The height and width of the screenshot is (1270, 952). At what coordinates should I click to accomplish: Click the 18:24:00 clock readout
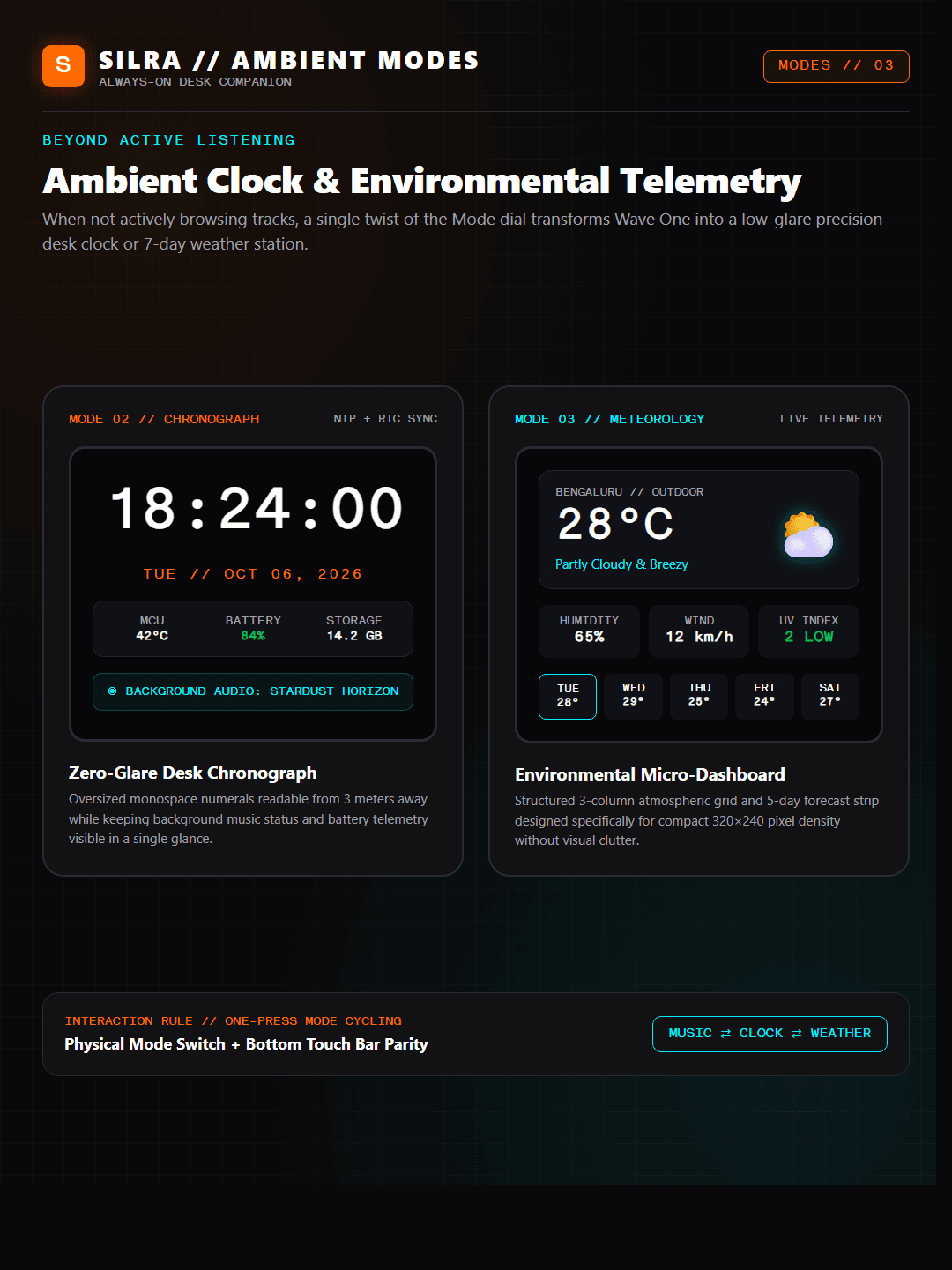pos(257,509)
